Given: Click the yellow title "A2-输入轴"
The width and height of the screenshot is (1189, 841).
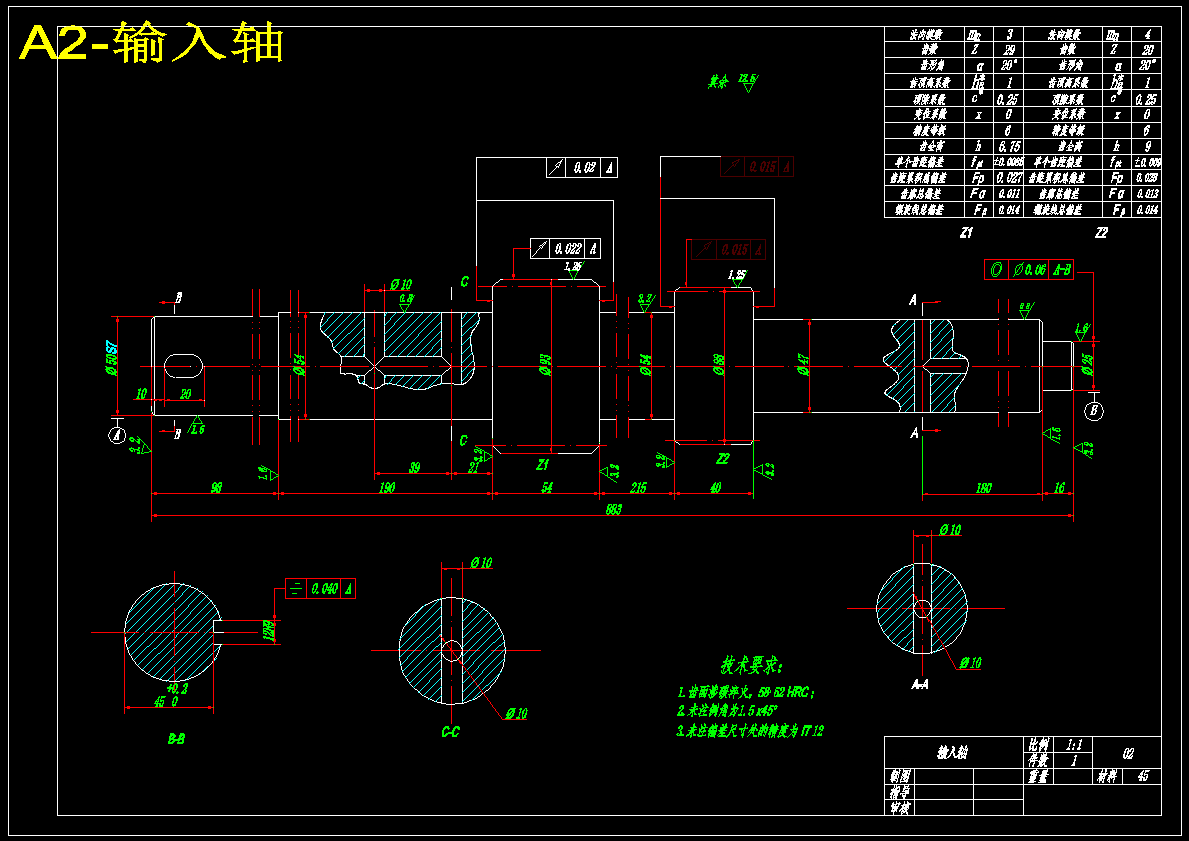Looking at the screenshot, I should pos(152,43).
